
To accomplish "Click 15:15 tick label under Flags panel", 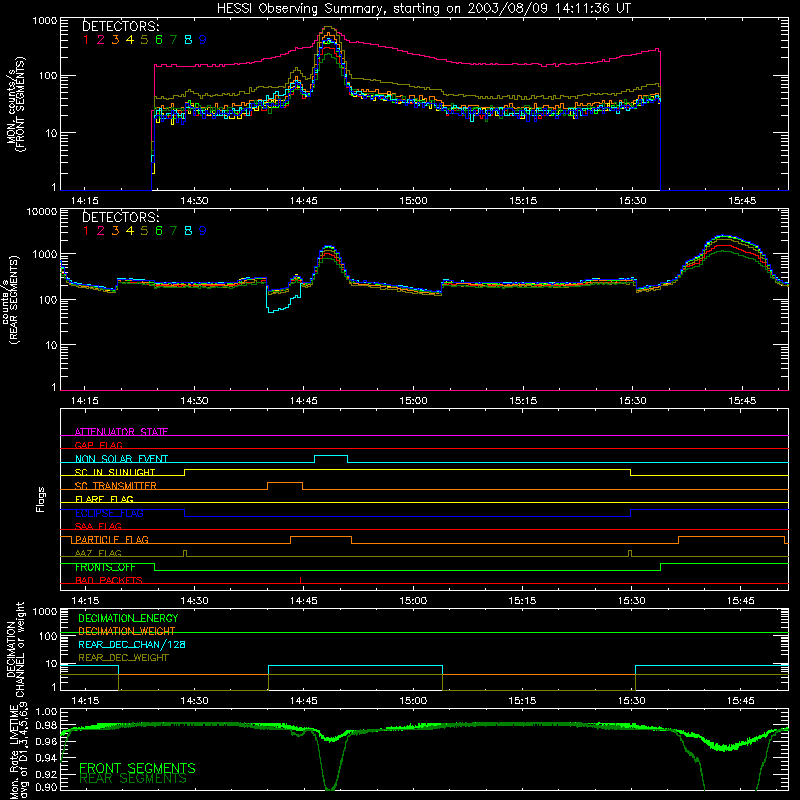I will [x=522, y=601].
